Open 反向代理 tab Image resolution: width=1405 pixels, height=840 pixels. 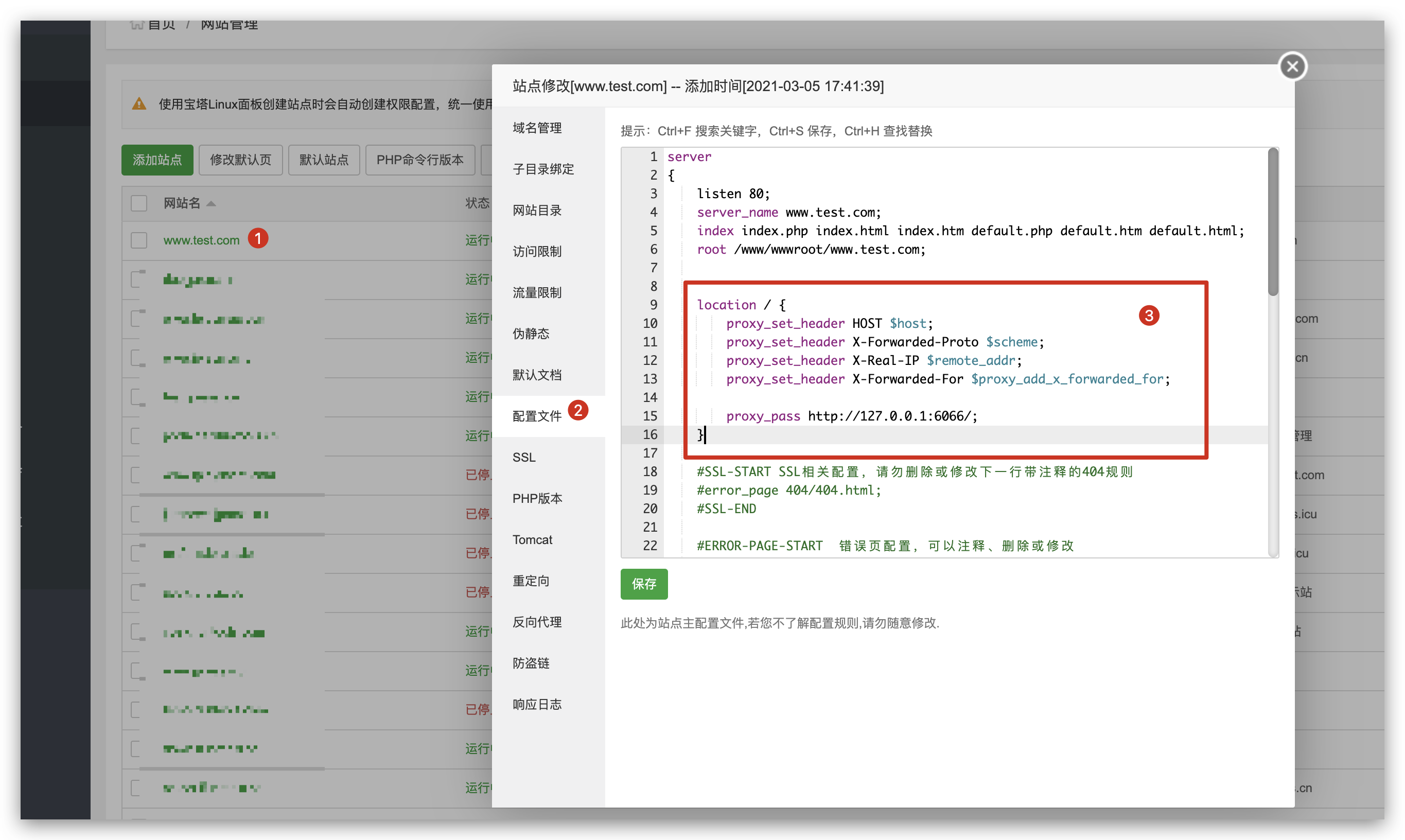pyautogui.click(x=548, y=622)
